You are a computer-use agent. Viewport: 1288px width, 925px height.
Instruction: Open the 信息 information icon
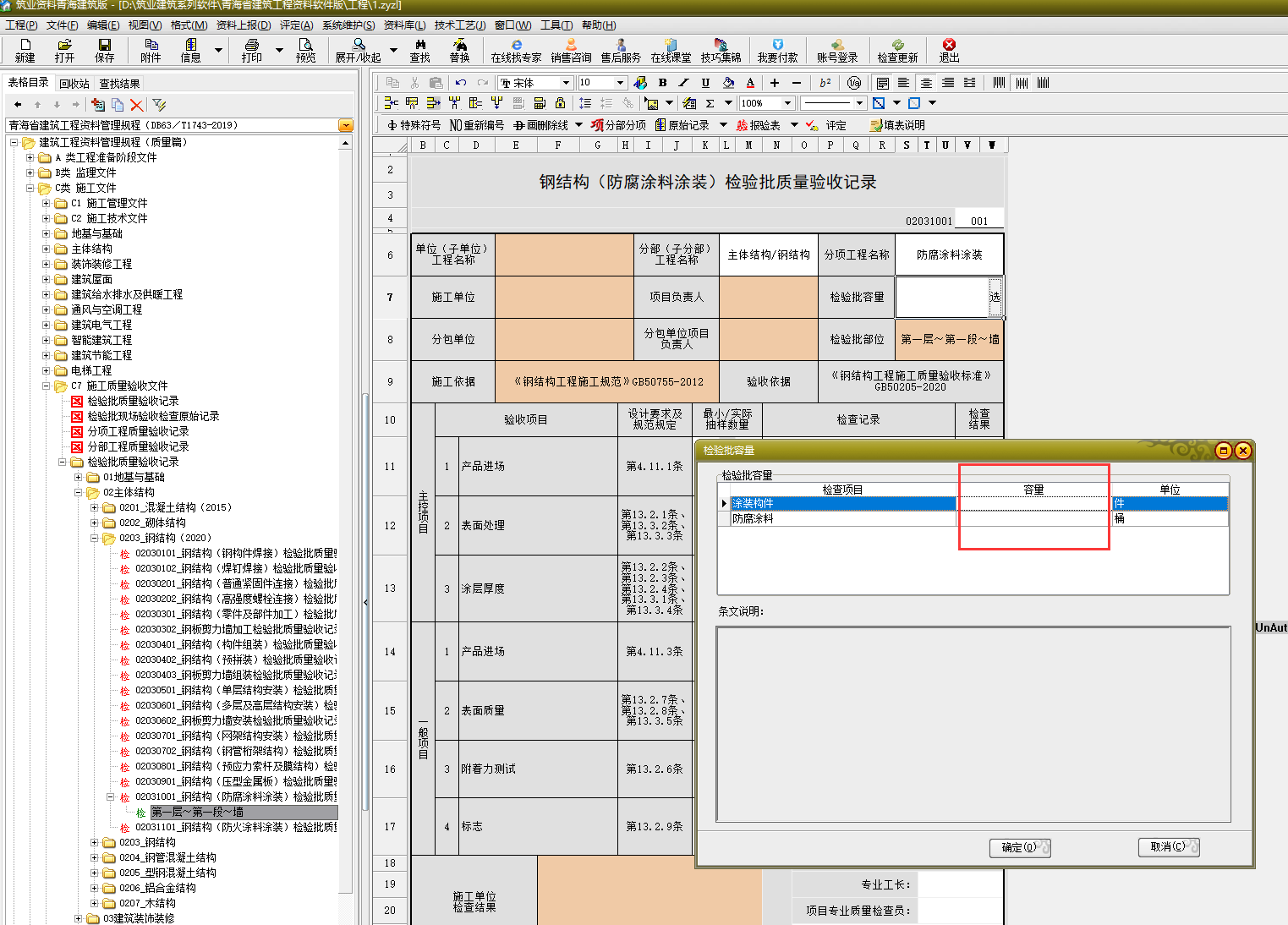click(x=190, y=51)
